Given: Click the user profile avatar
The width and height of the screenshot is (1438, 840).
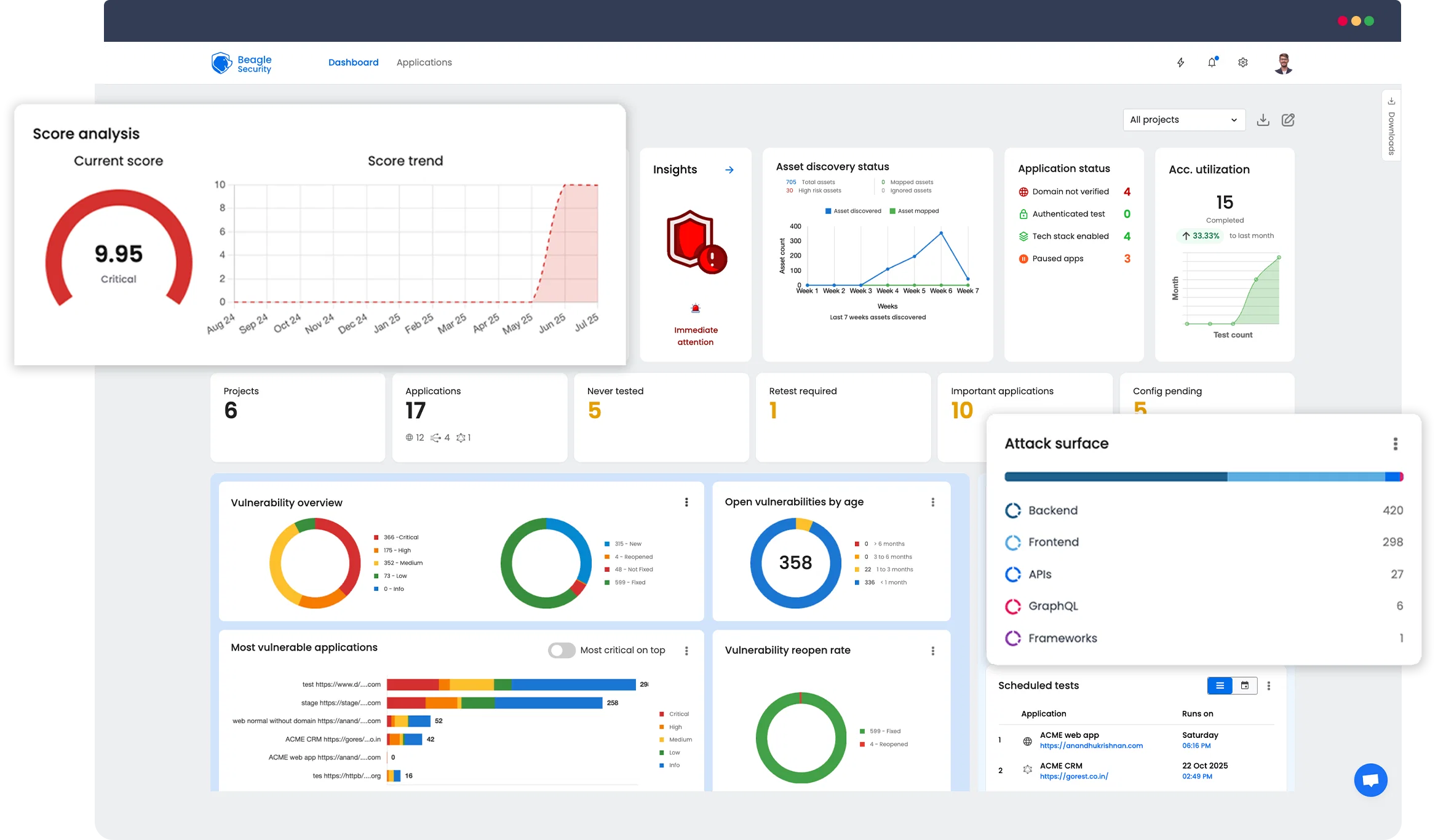Looking at the screenshot, I should tap(1283, 63).
